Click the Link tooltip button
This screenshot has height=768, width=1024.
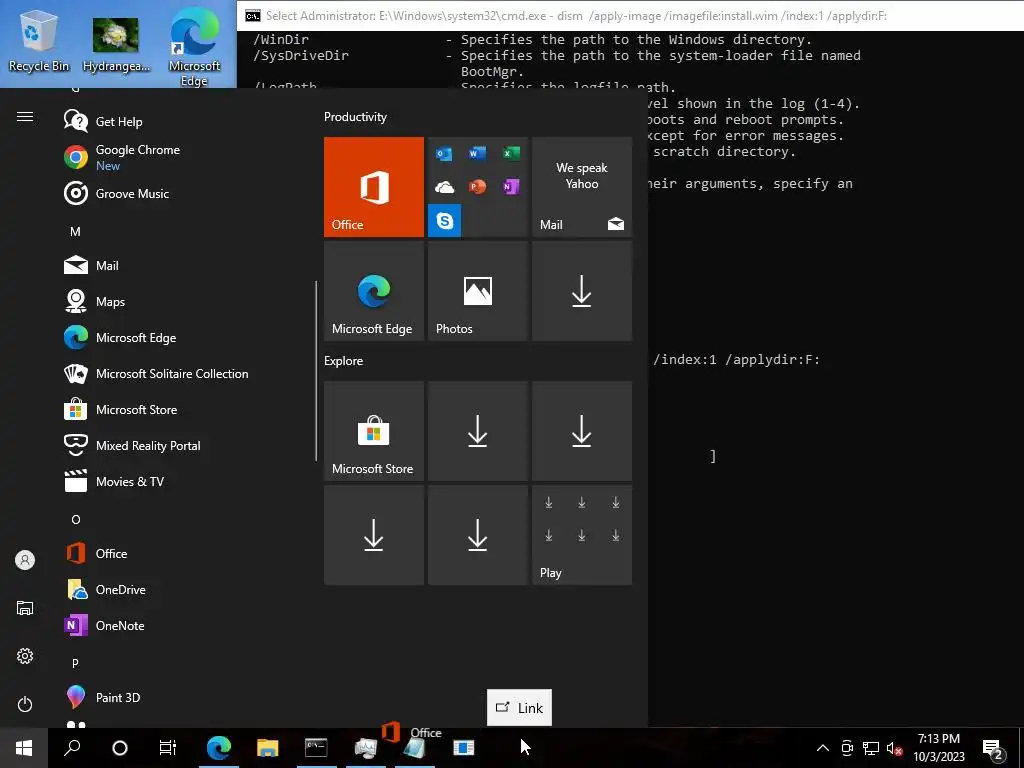[519, 707]
